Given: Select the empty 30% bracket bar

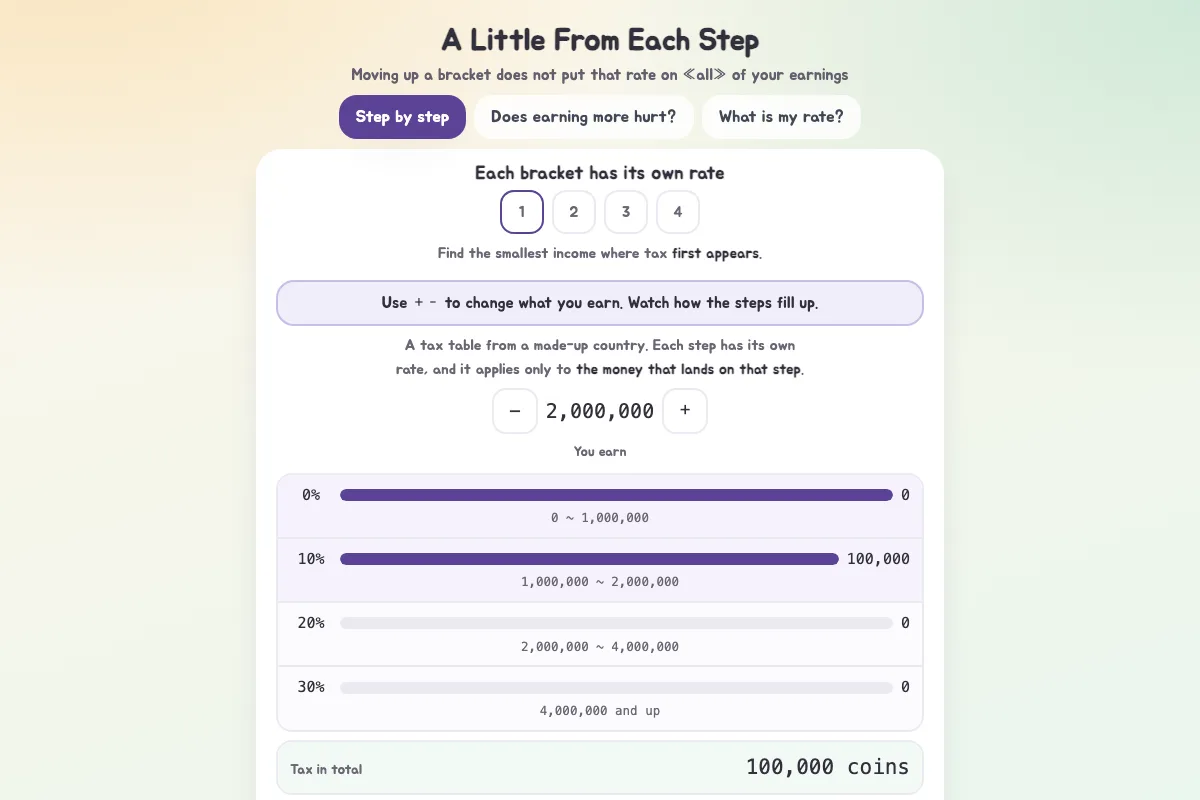Looking at the screenshot, I should (x=616, y=687).
